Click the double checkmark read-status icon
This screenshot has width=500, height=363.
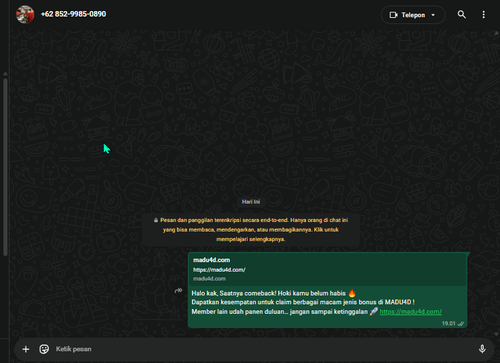point(461,324)
